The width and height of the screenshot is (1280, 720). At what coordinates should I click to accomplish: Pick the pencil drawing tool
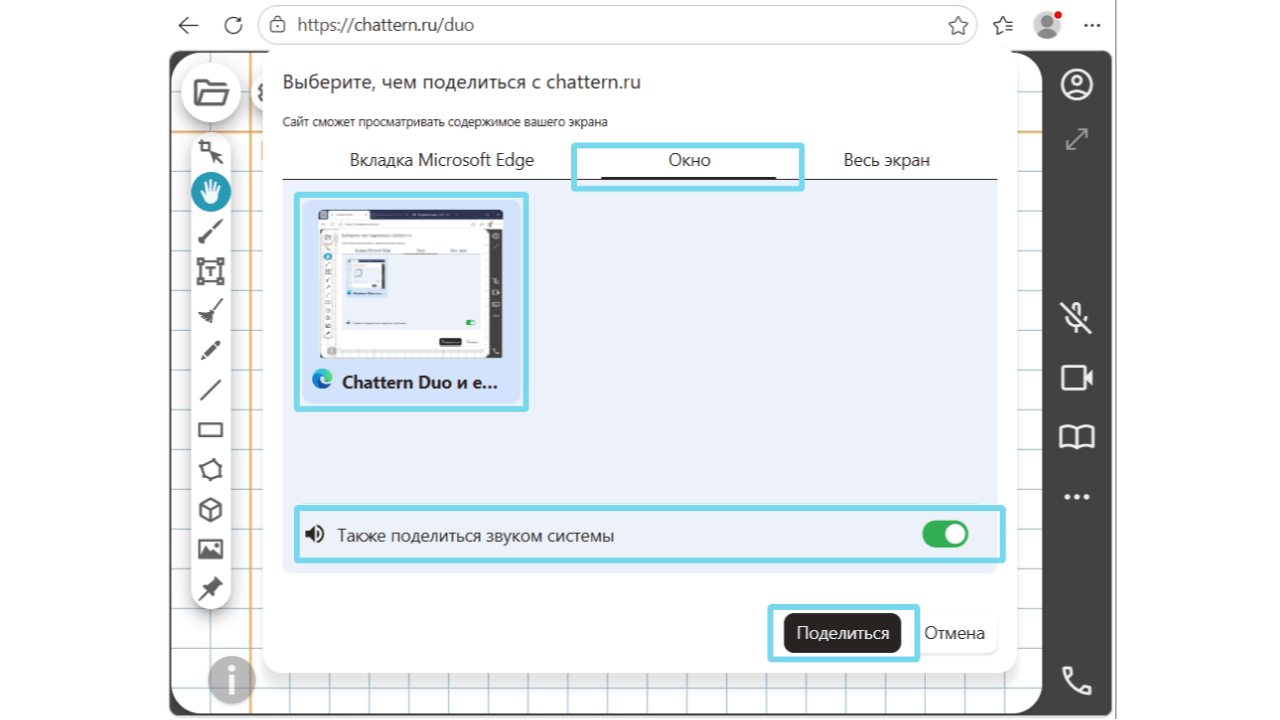(211, 350)
